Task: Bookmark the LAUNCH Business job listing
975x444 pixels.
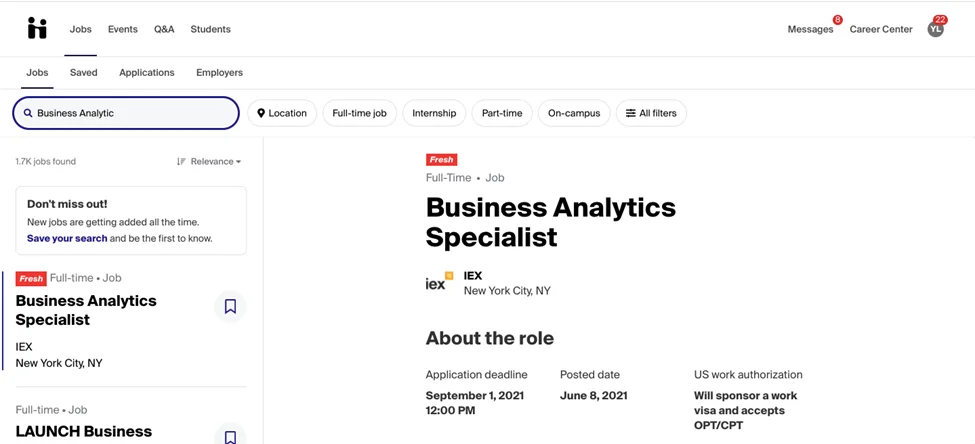Action: 230,436
